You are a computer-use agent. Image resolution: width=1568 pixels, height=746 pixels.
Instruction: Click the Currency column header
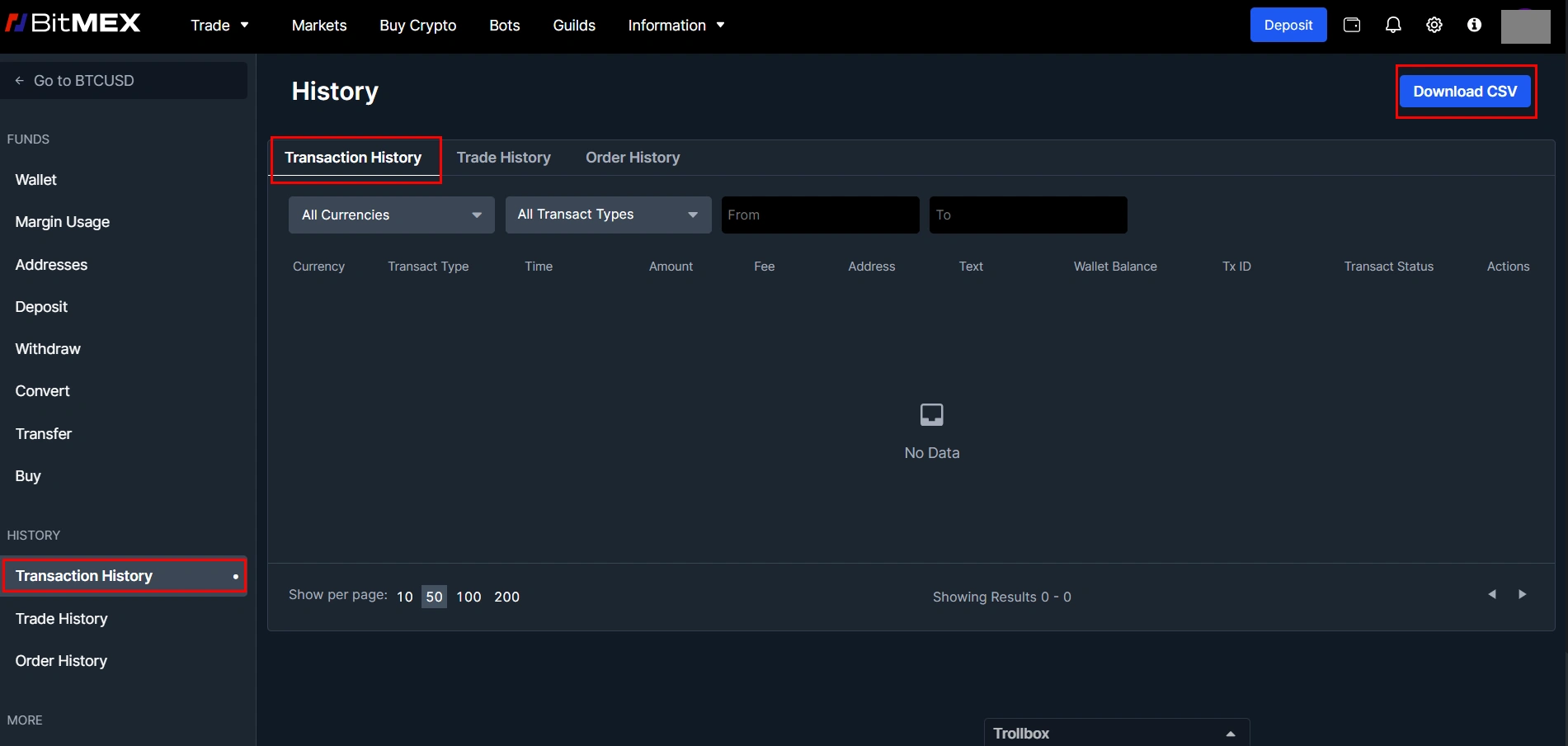click(318, 267)
